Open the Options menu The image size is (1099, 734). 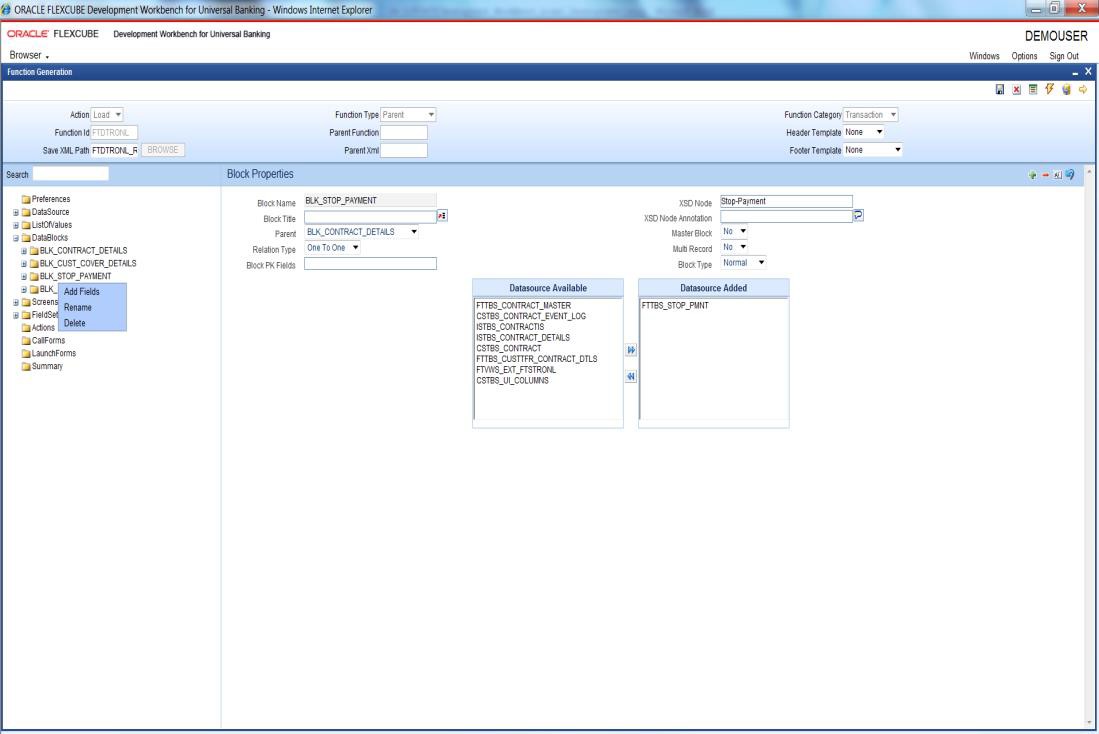tap(1024, 56)
